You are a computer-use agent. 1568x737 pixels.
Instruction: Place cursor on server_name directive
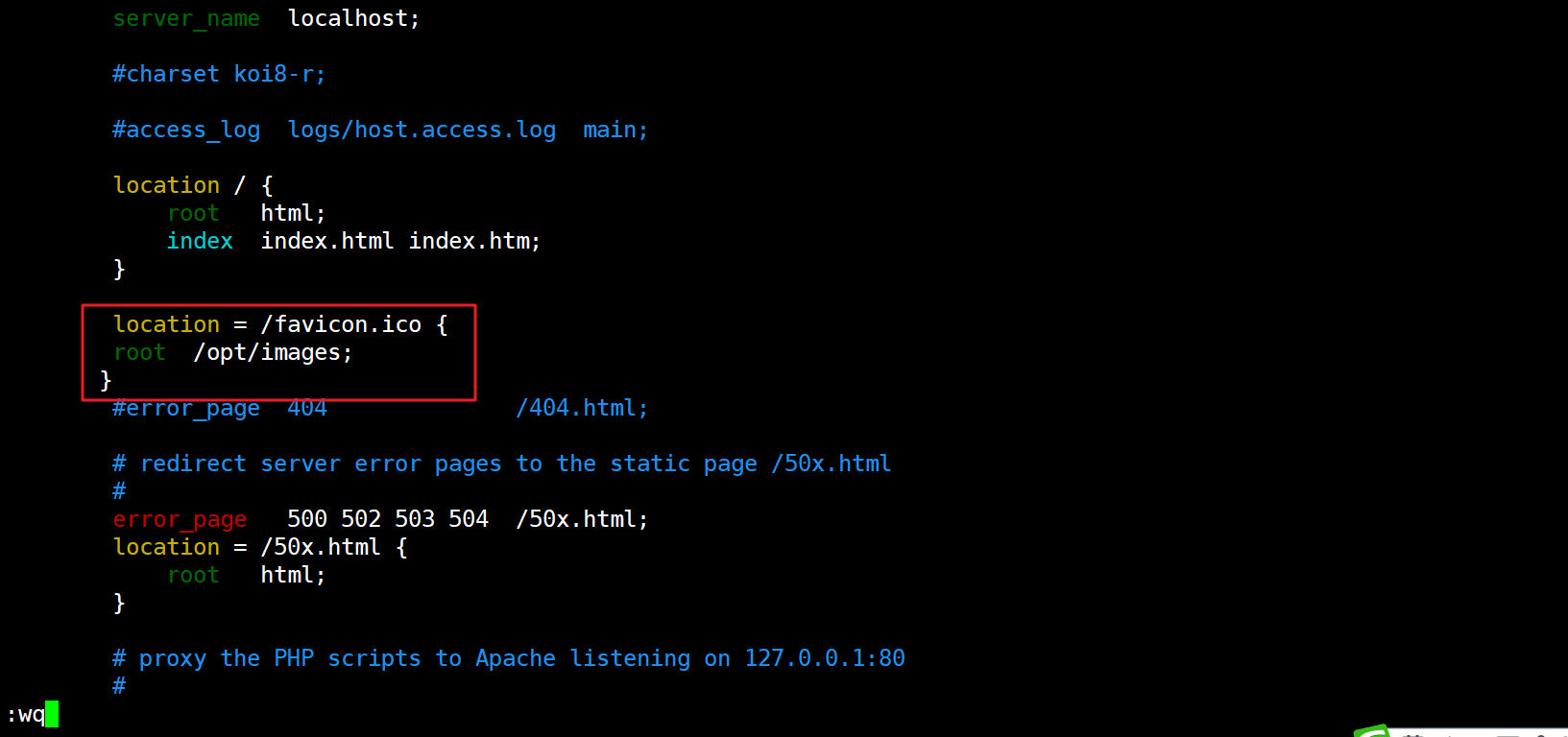(x=186, y=18)
